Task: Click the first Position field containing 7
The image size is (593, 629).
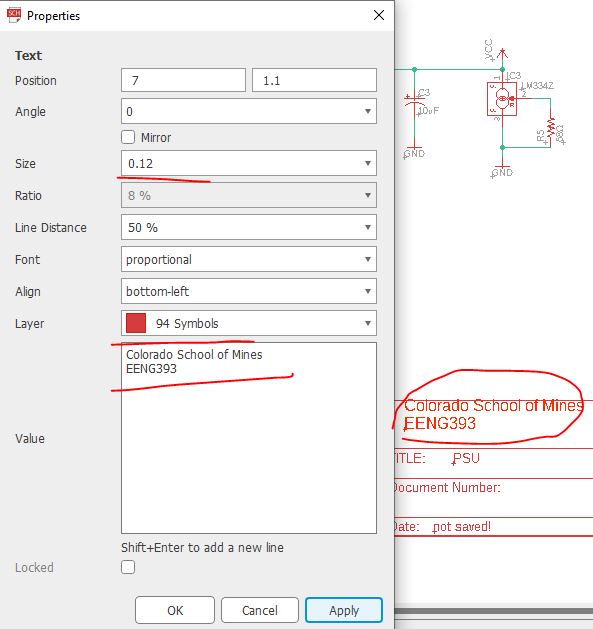Action: [x=183, y=80]
